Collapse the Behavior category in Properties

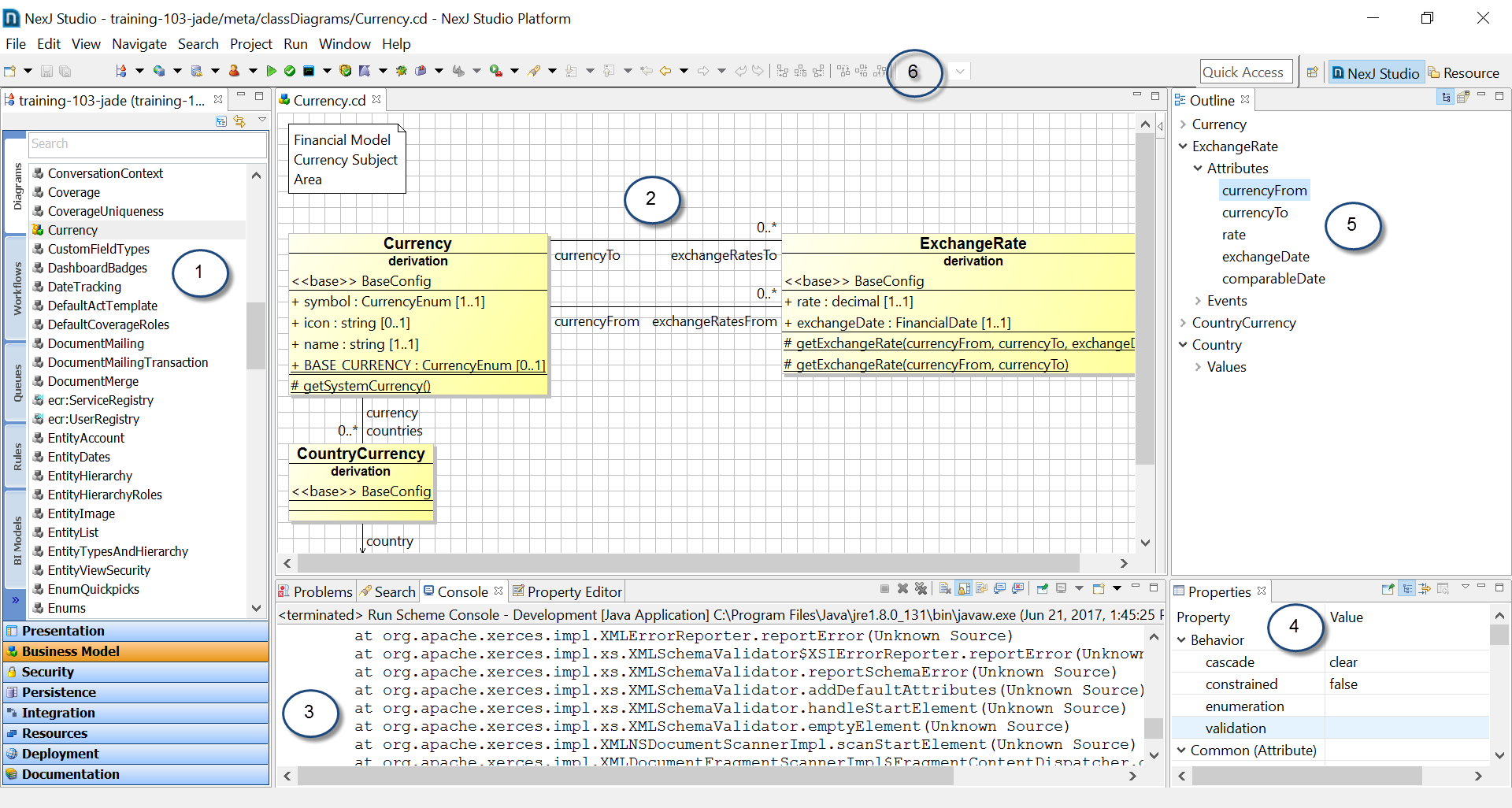(1181, 640)
